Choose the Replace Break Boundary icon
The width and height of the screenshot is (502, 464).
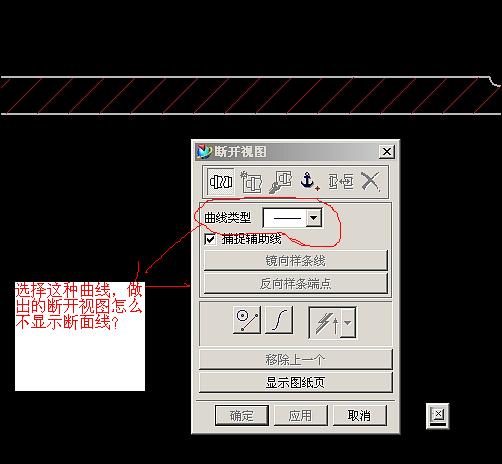pyautogui.click(x=280, y=182)
